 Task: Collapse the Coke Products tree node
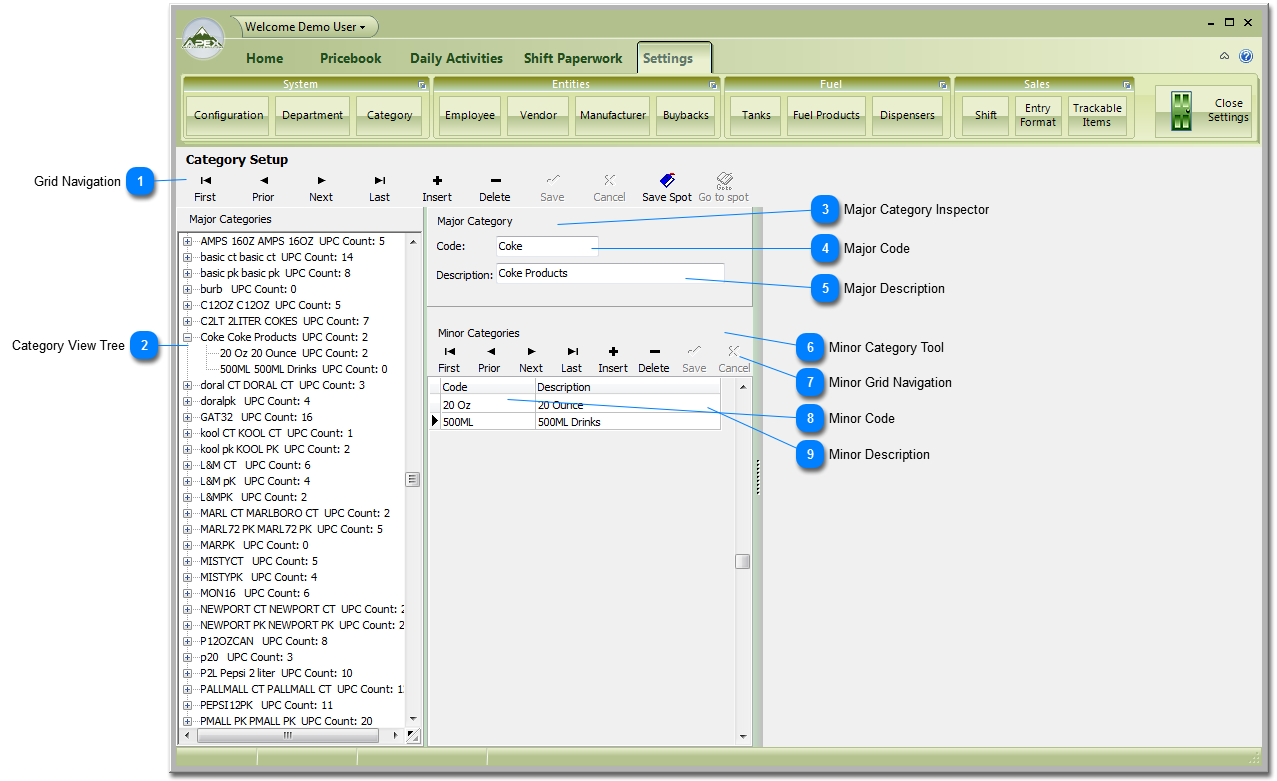[187, 337]
